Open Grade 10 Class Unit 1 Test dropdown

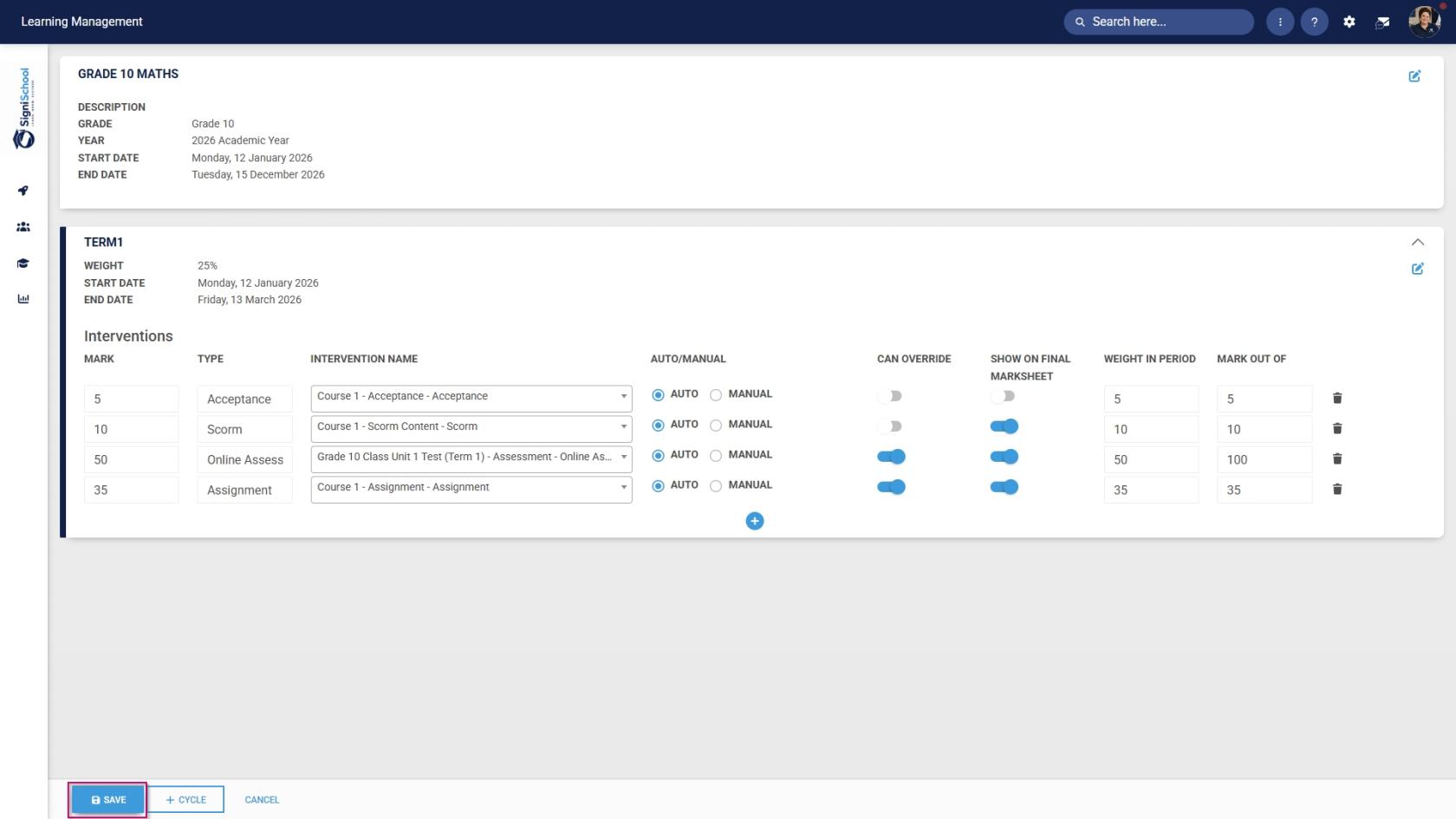(471, 458)
